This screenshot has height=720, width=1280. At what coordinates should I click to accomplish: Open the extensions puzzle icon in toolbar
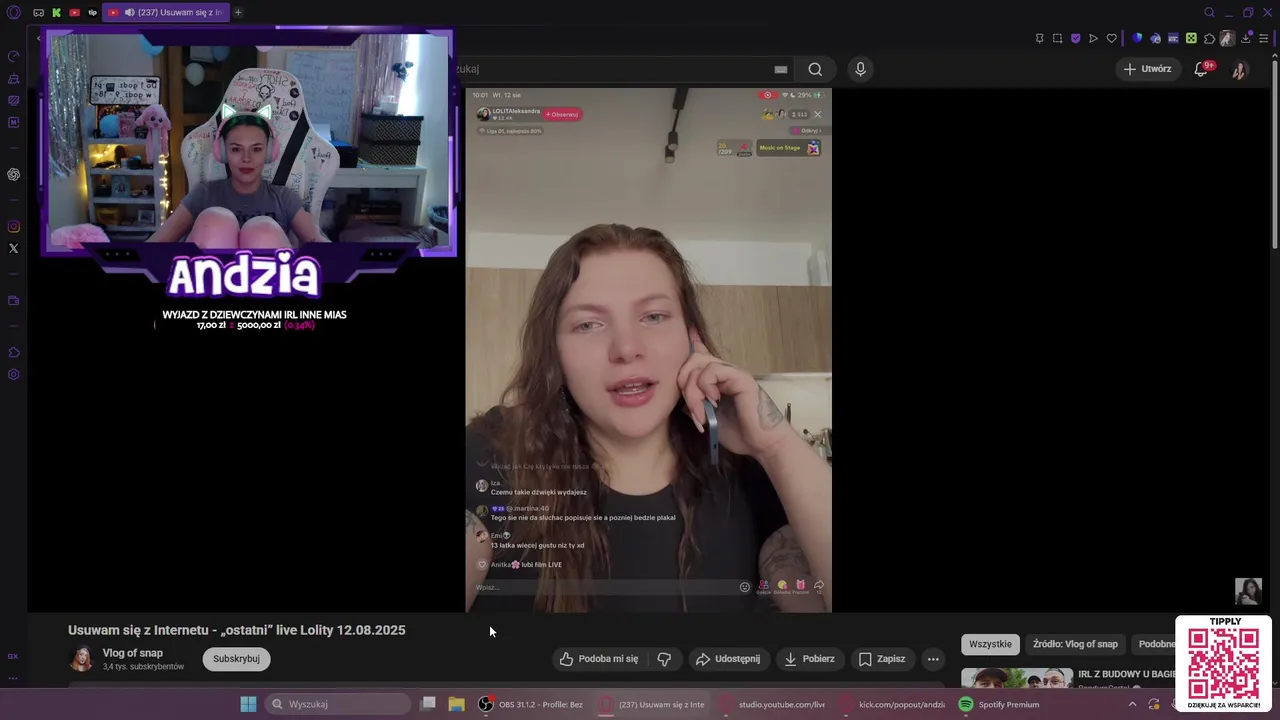click(x=1209, y=39)
